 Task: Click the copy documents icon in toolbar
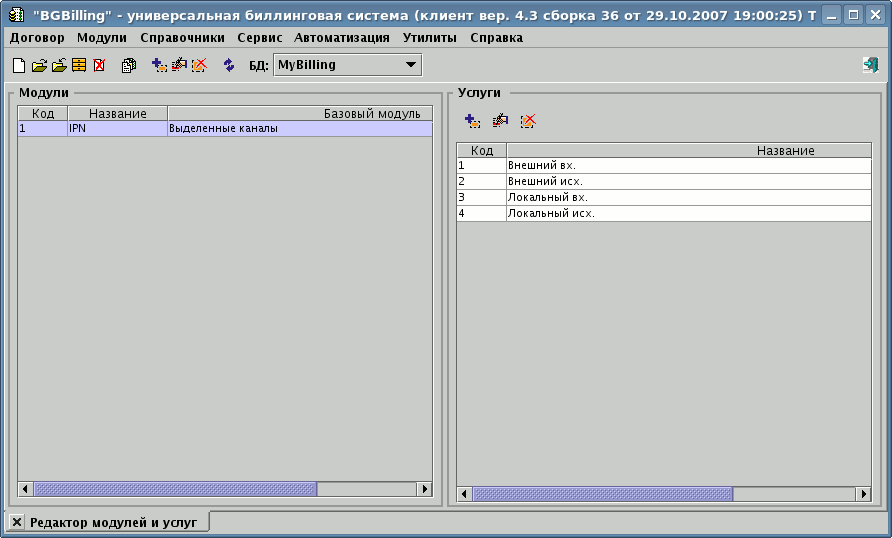129,65
